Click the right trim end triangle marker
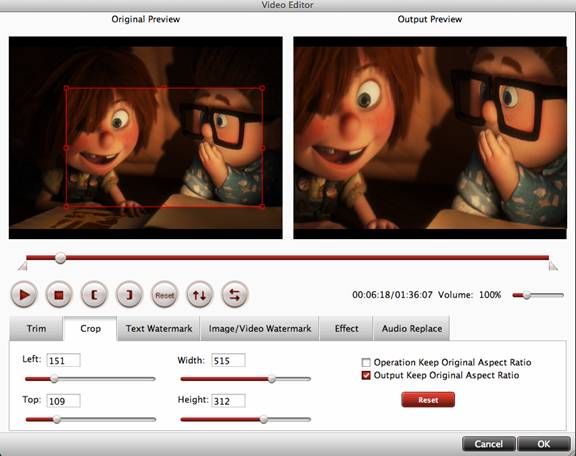The width and height of the screenshot is (576, 456). coord(553,266)
